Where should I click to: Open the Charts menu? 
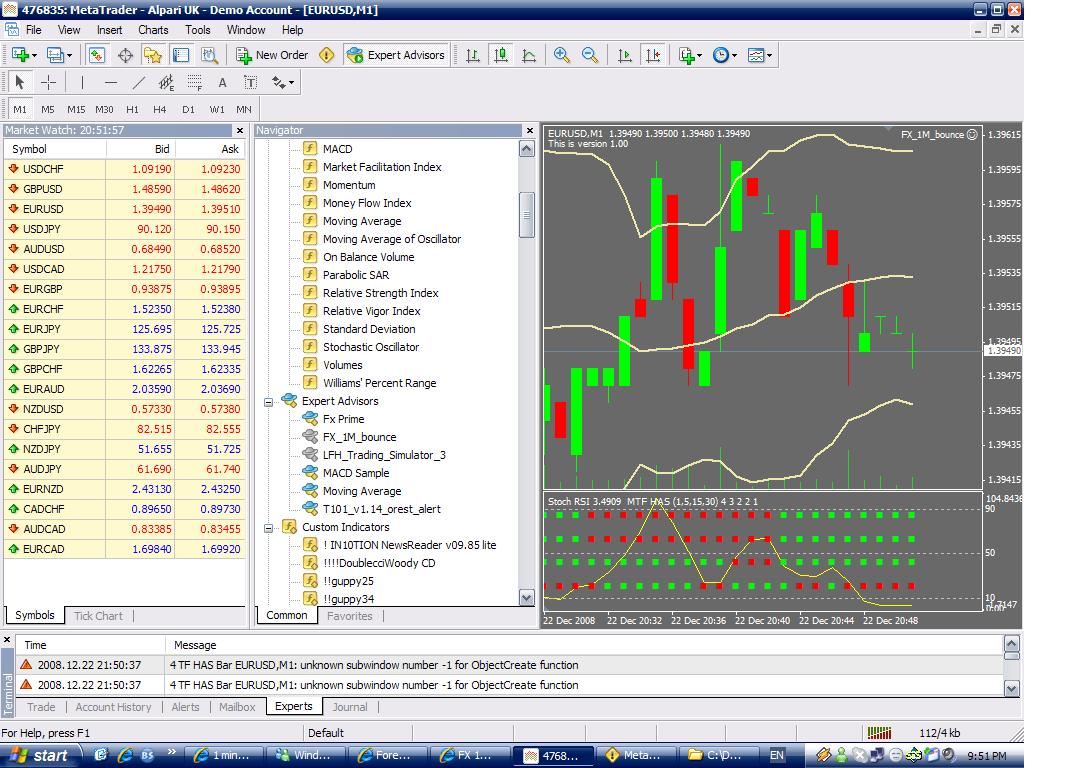pos(153,30)
